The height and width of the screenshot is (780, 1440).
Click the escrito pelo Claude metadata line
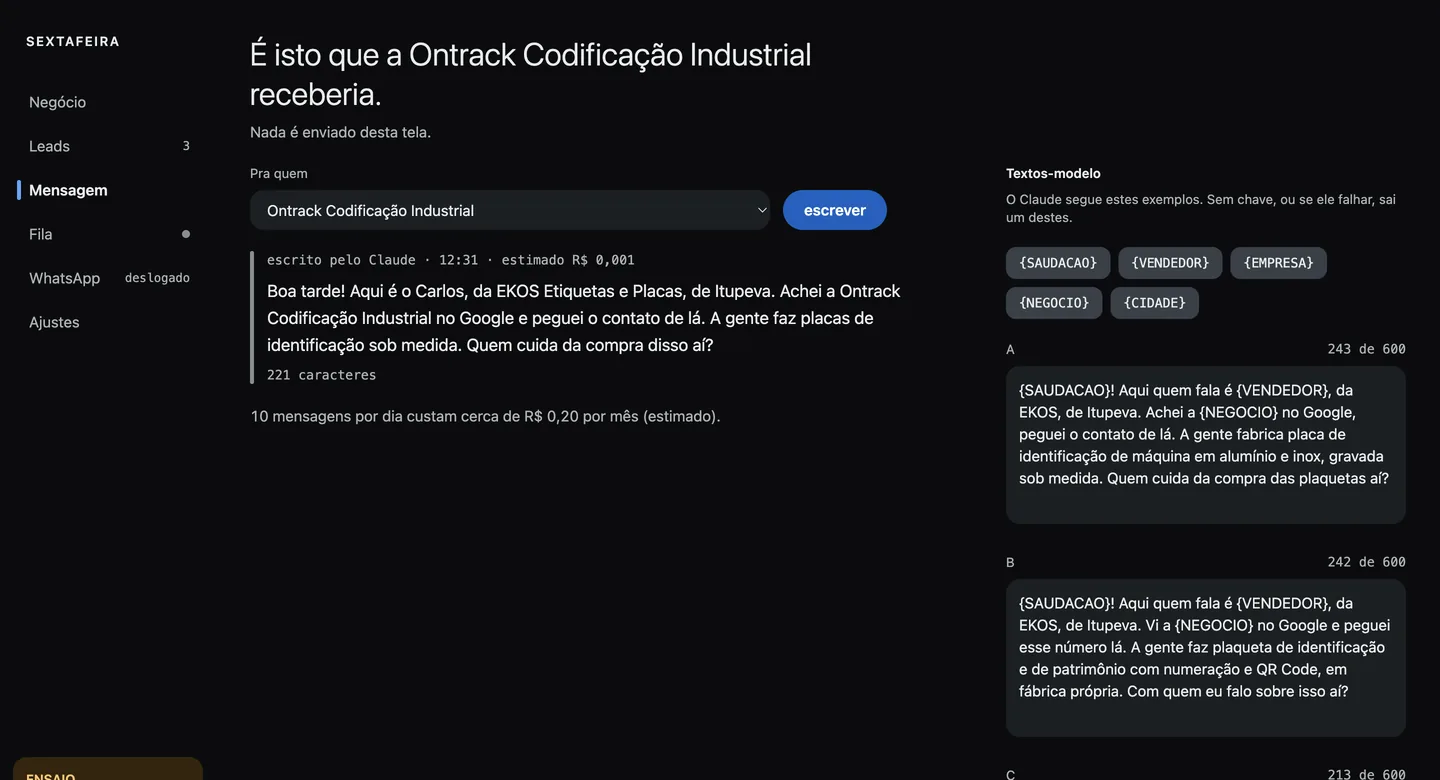click(x=451, y=260)
